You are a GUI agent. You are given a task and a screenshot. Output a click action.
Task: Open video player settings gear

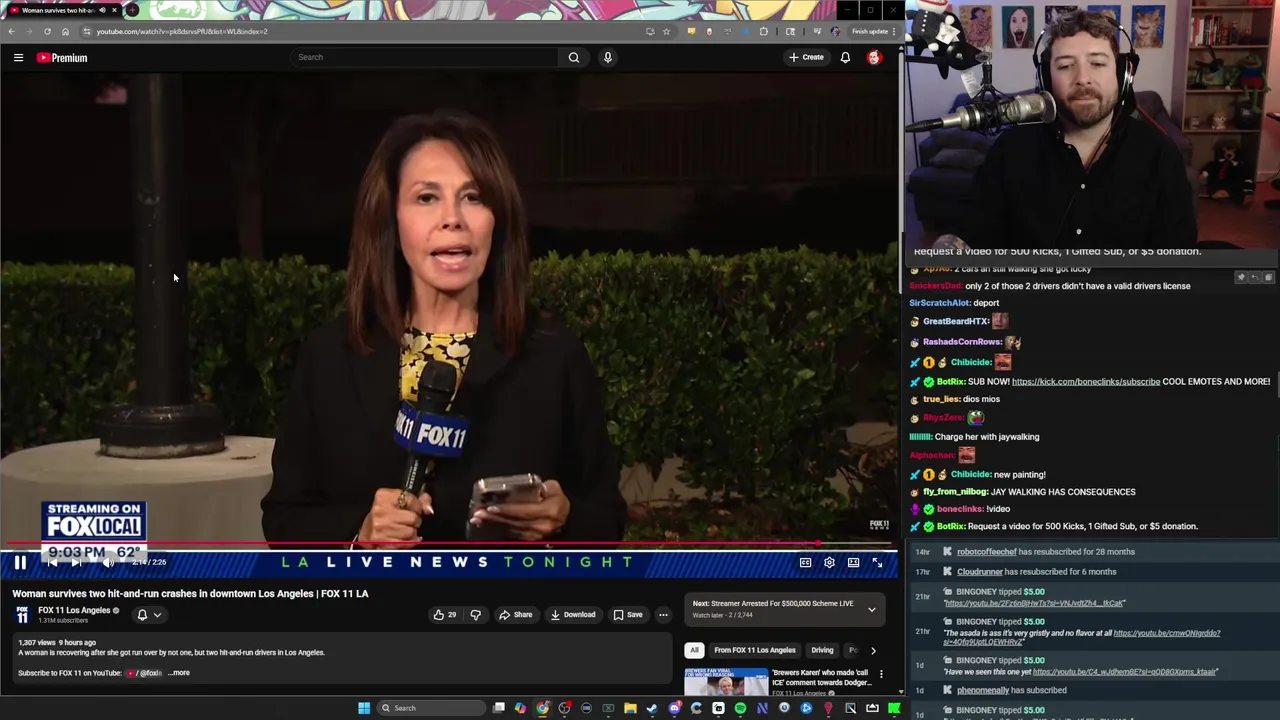coord(829,563)
